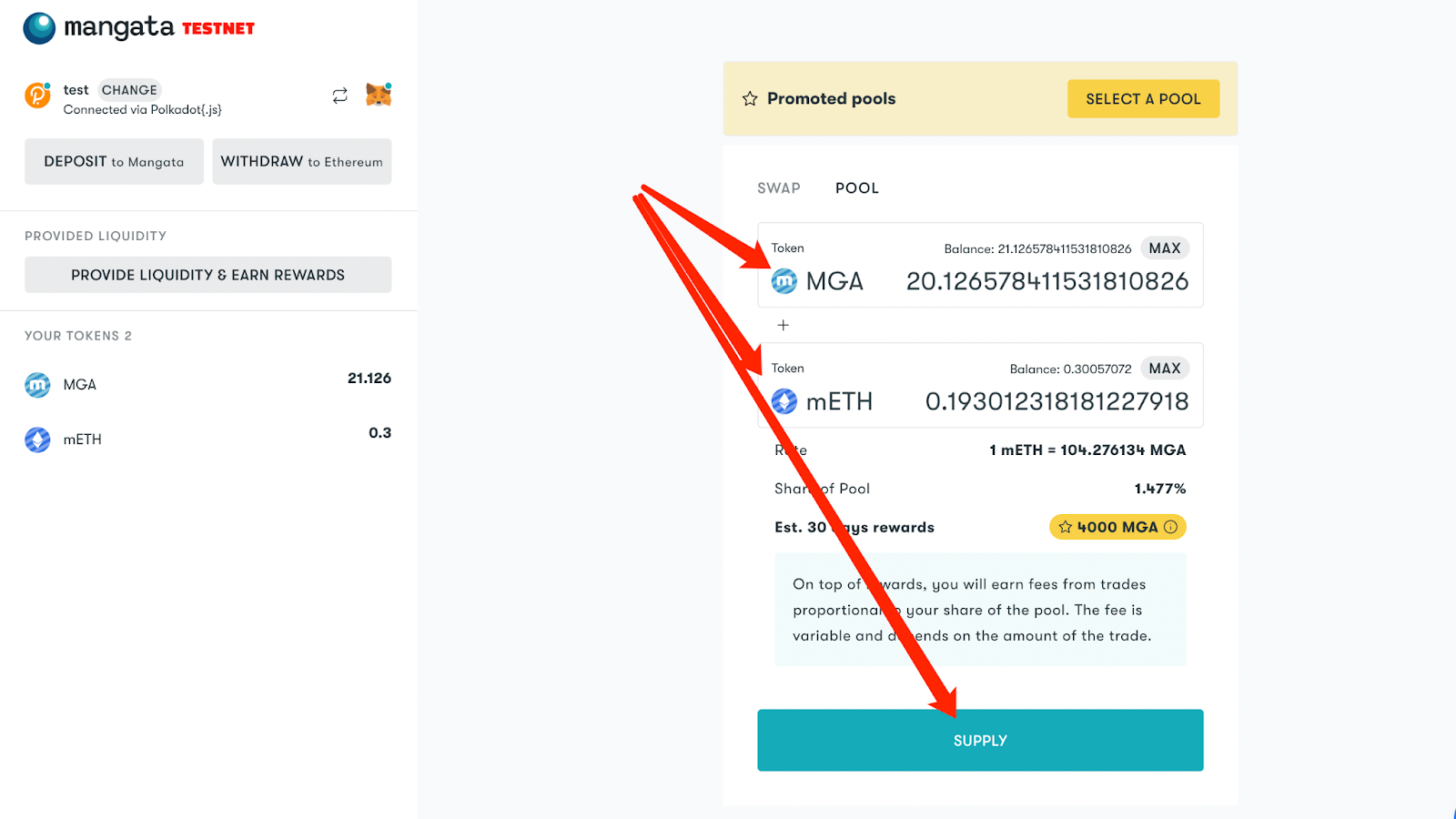
Task: Click the SUPPLY button
Action: 980,740
